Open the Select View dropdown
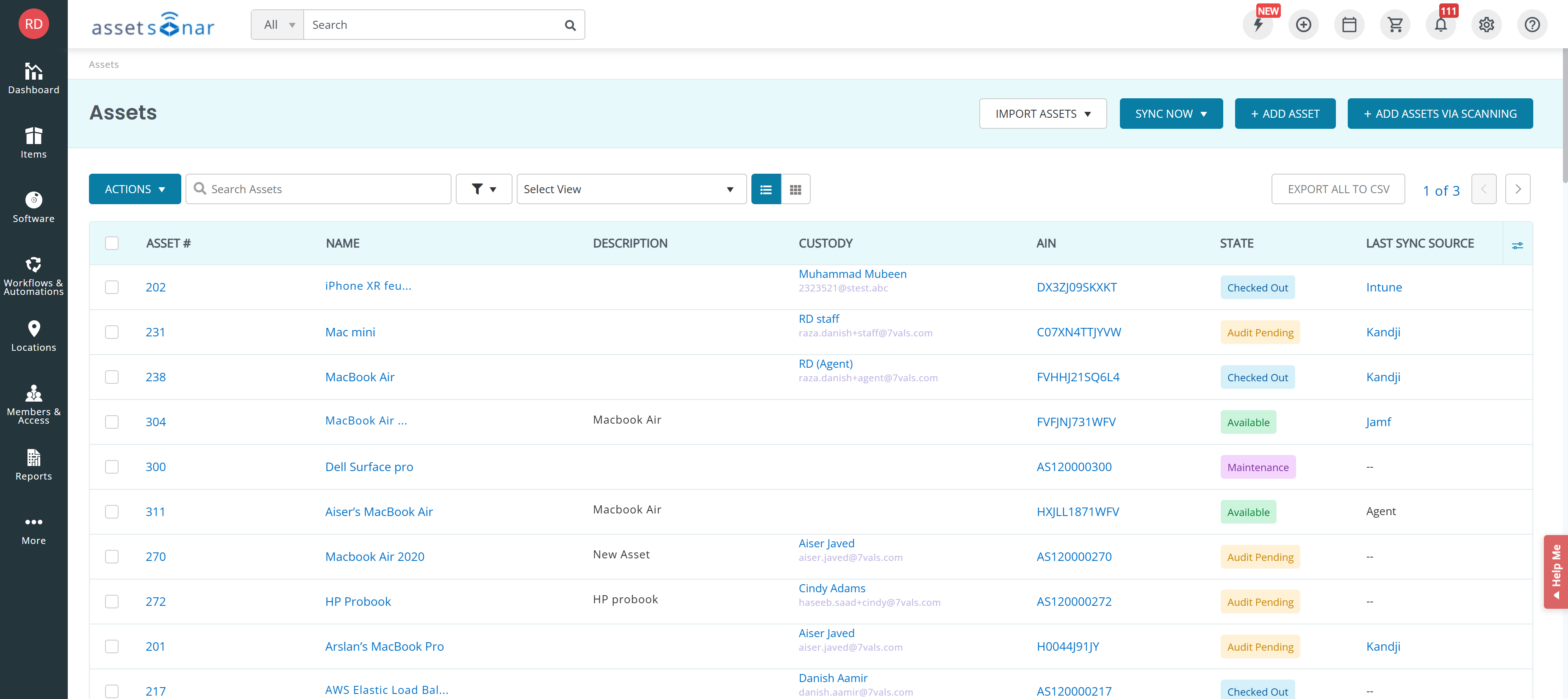 [631, 189]
